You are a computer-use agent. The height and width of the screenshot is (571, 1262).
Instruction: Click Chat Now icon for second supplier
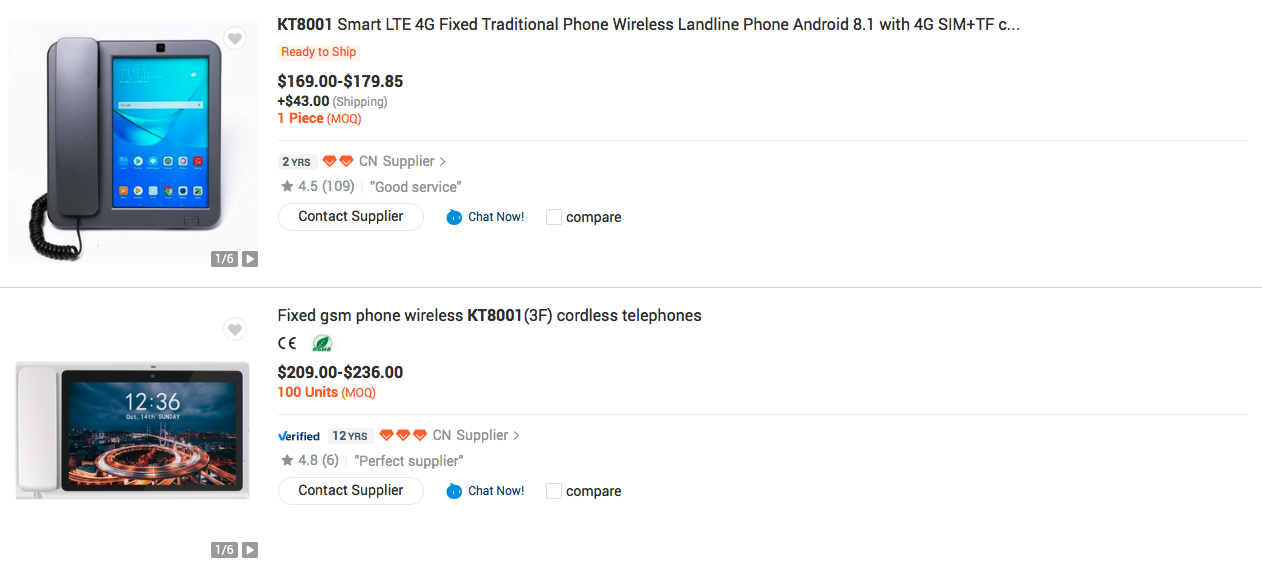454,491
